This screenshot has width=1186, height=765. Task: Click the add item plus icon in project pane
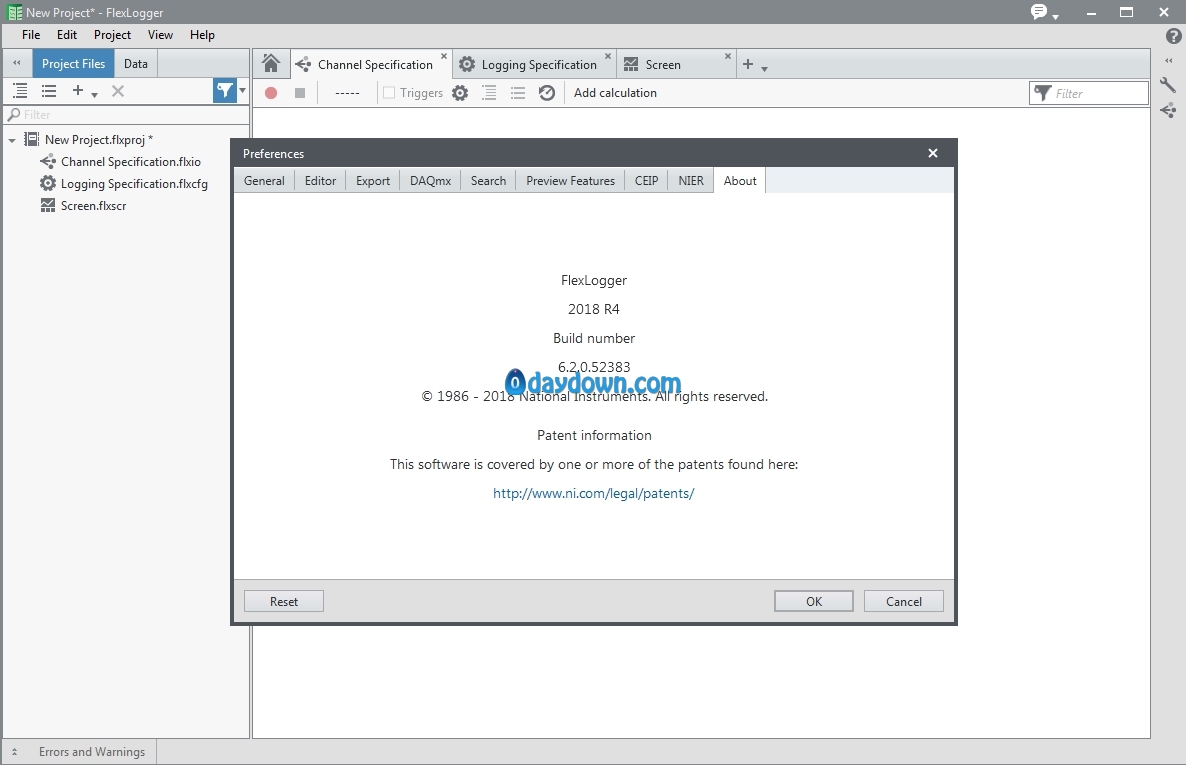tap(77, 90)
